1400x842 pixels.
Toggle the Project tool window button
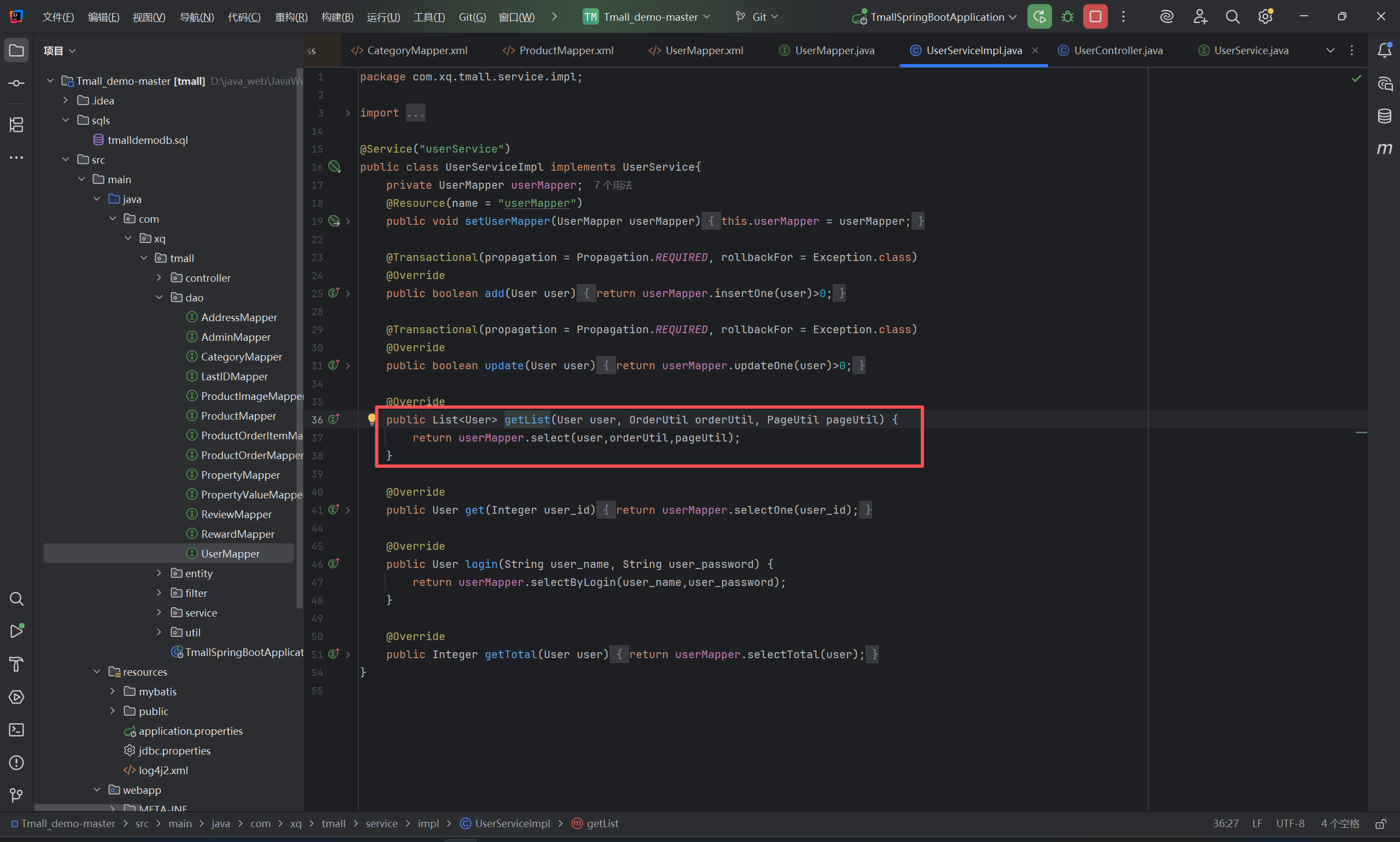click(16, 50)
